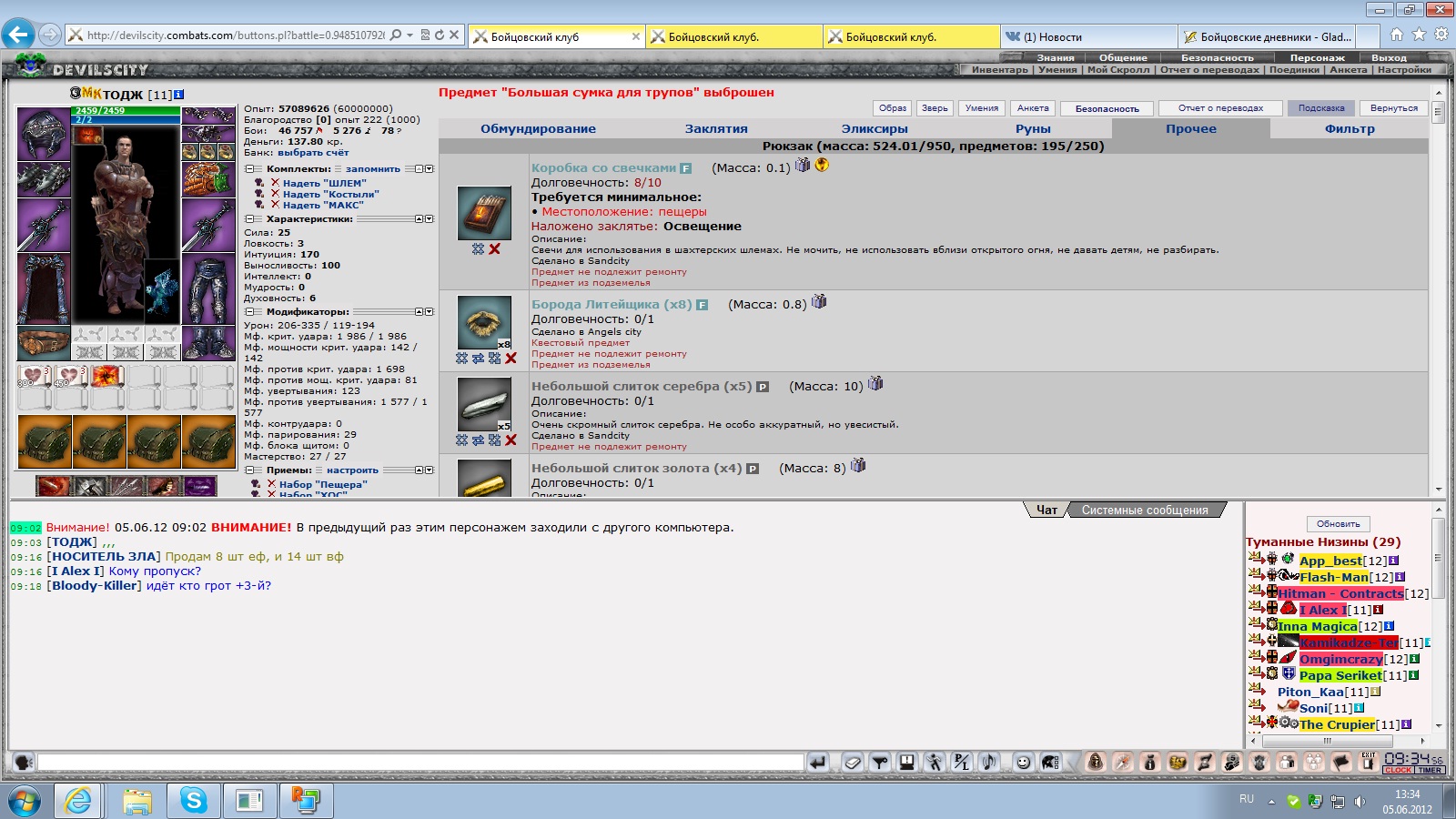Open Коробка со свечками item thumbnail
The width and height of the screenshot is (1456, 819).
(484, 214)
